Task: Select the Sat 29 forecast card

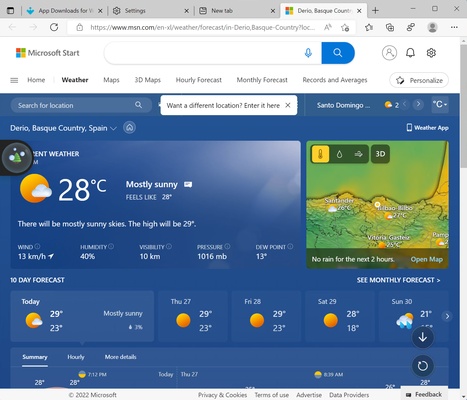Action: (x=340, y=316)
